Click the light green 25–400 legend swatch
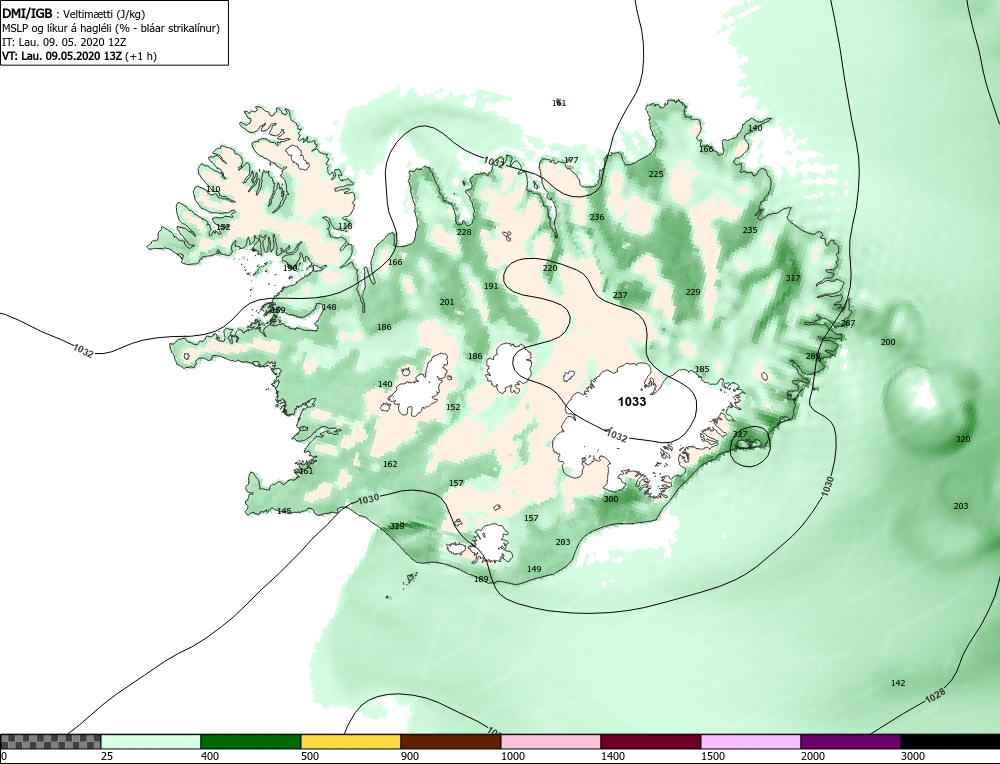 tap(151, 742)
